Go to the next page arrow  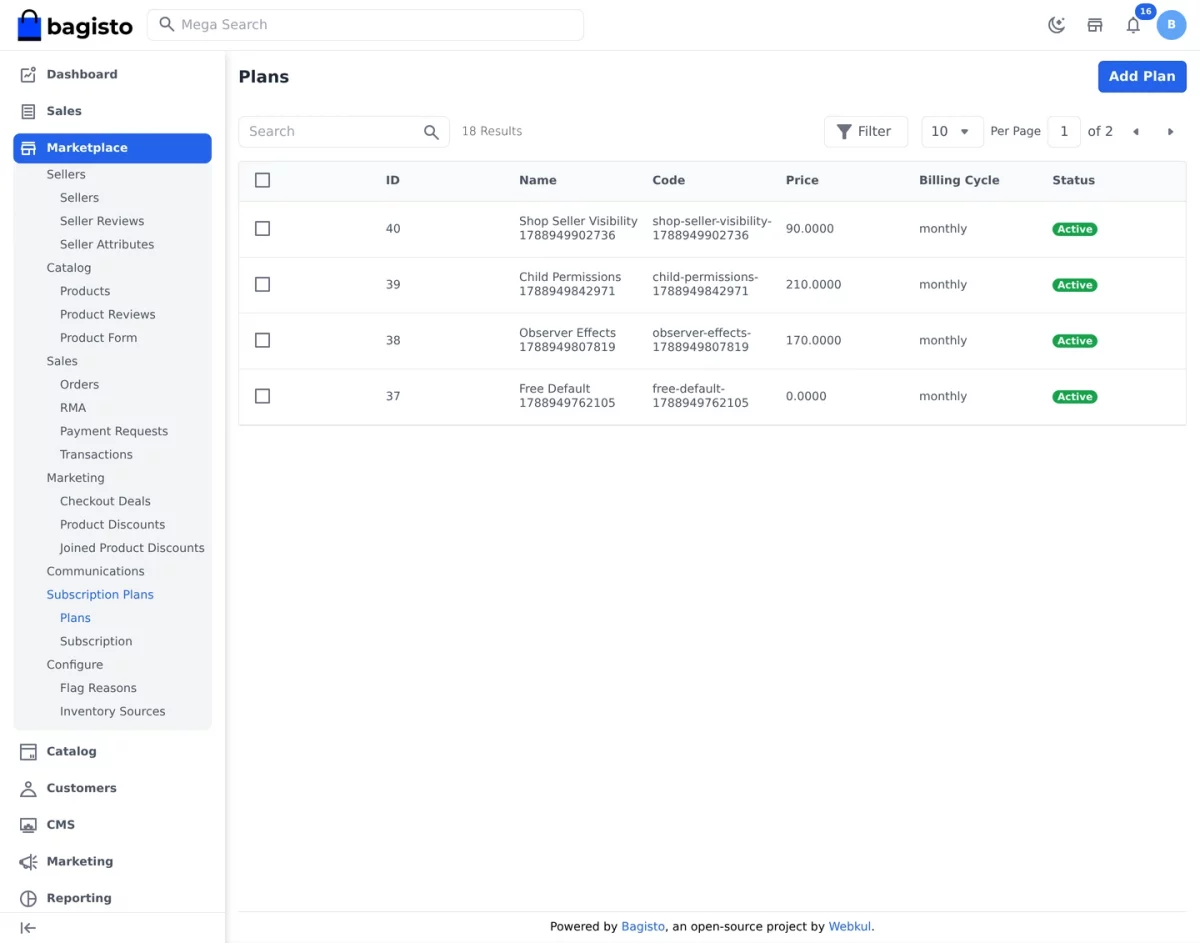[1170, 132]
